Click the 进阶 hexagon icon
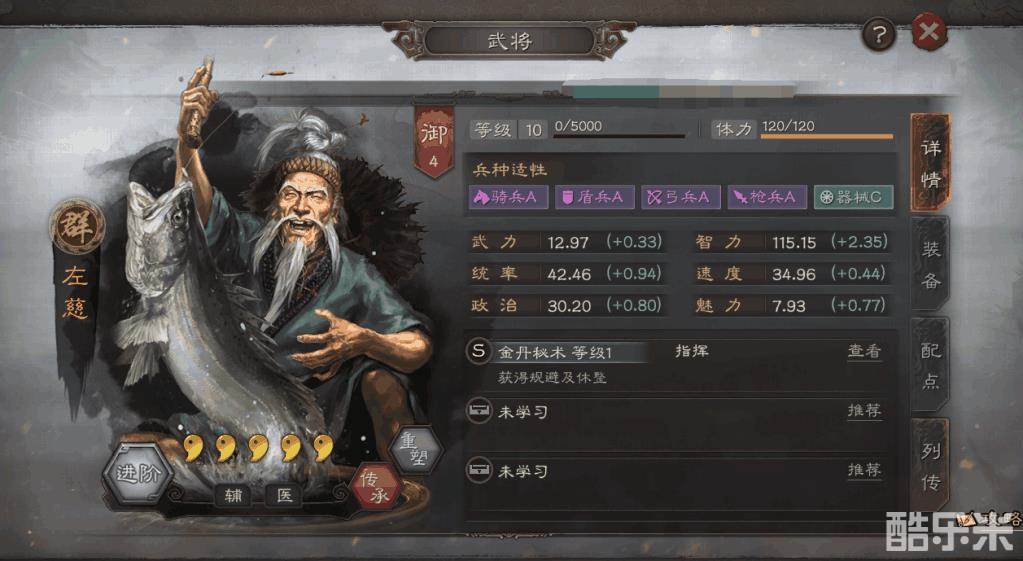Viewport: 1023px width, 561px height. click(x=138, y=473)
